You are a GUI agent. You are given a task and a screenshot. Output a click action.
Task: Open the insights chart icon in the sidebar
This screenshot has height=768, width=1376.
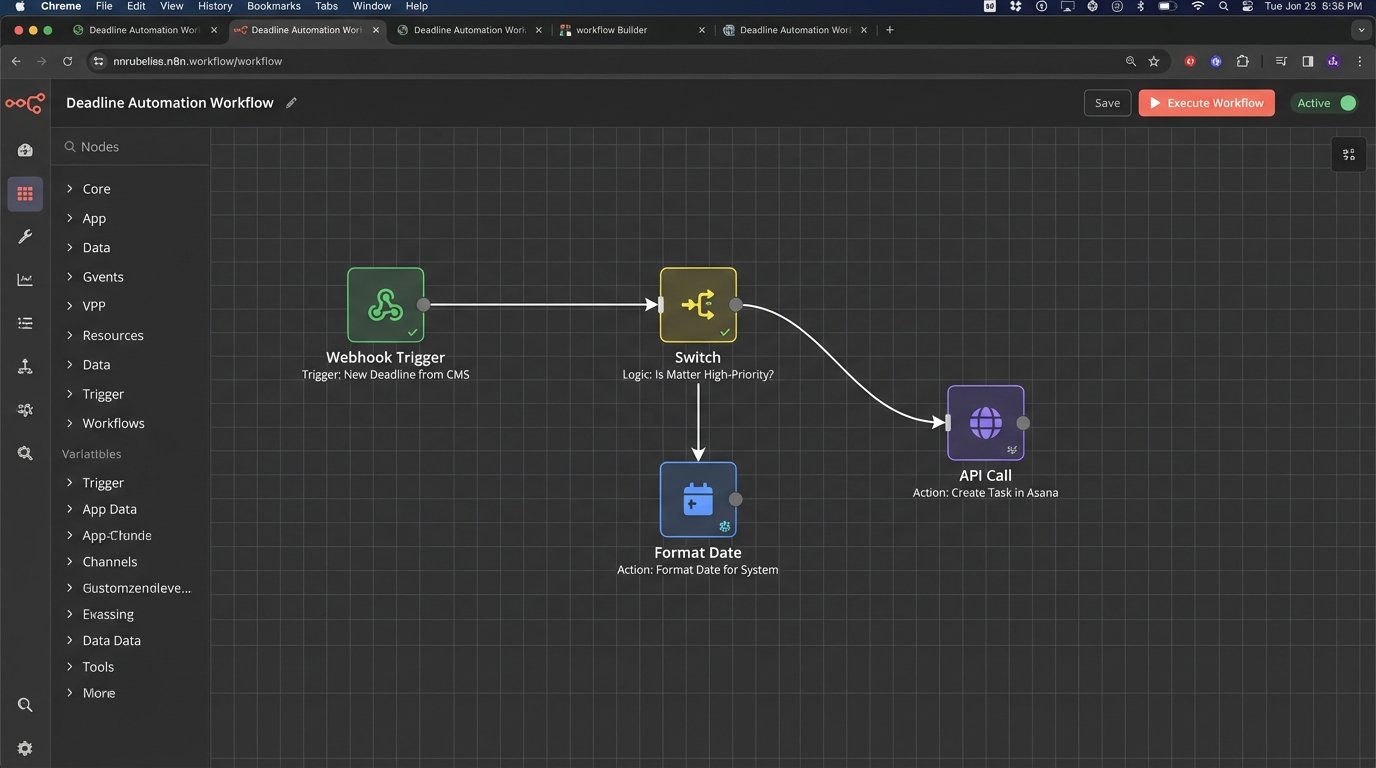pyautogui.click(x=24, y=279)
